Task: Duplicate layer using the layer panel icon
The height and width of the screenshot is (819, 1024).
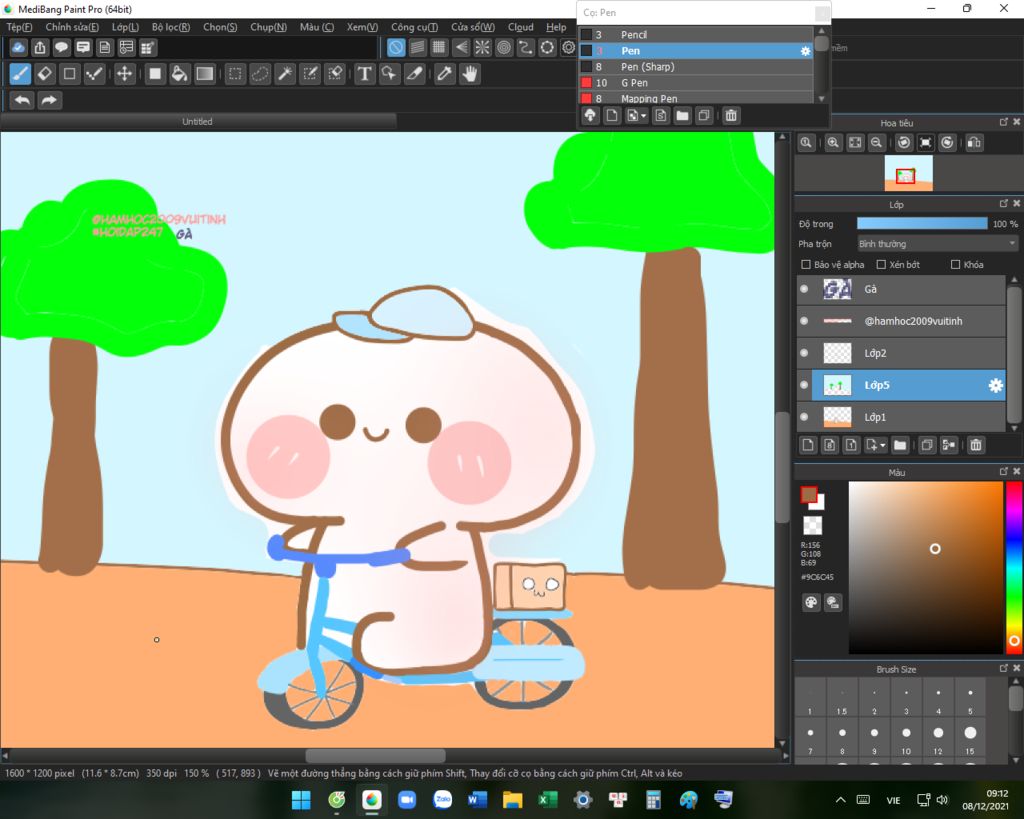Action: (x=927, y=445)
